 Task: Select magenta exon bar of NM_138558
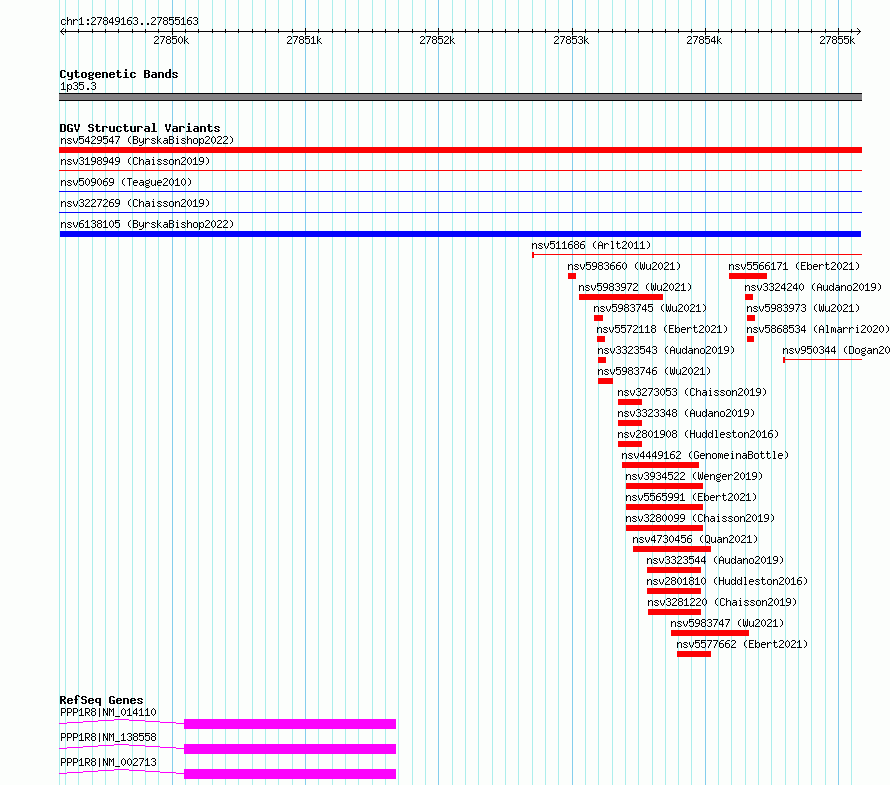point(290,749)
